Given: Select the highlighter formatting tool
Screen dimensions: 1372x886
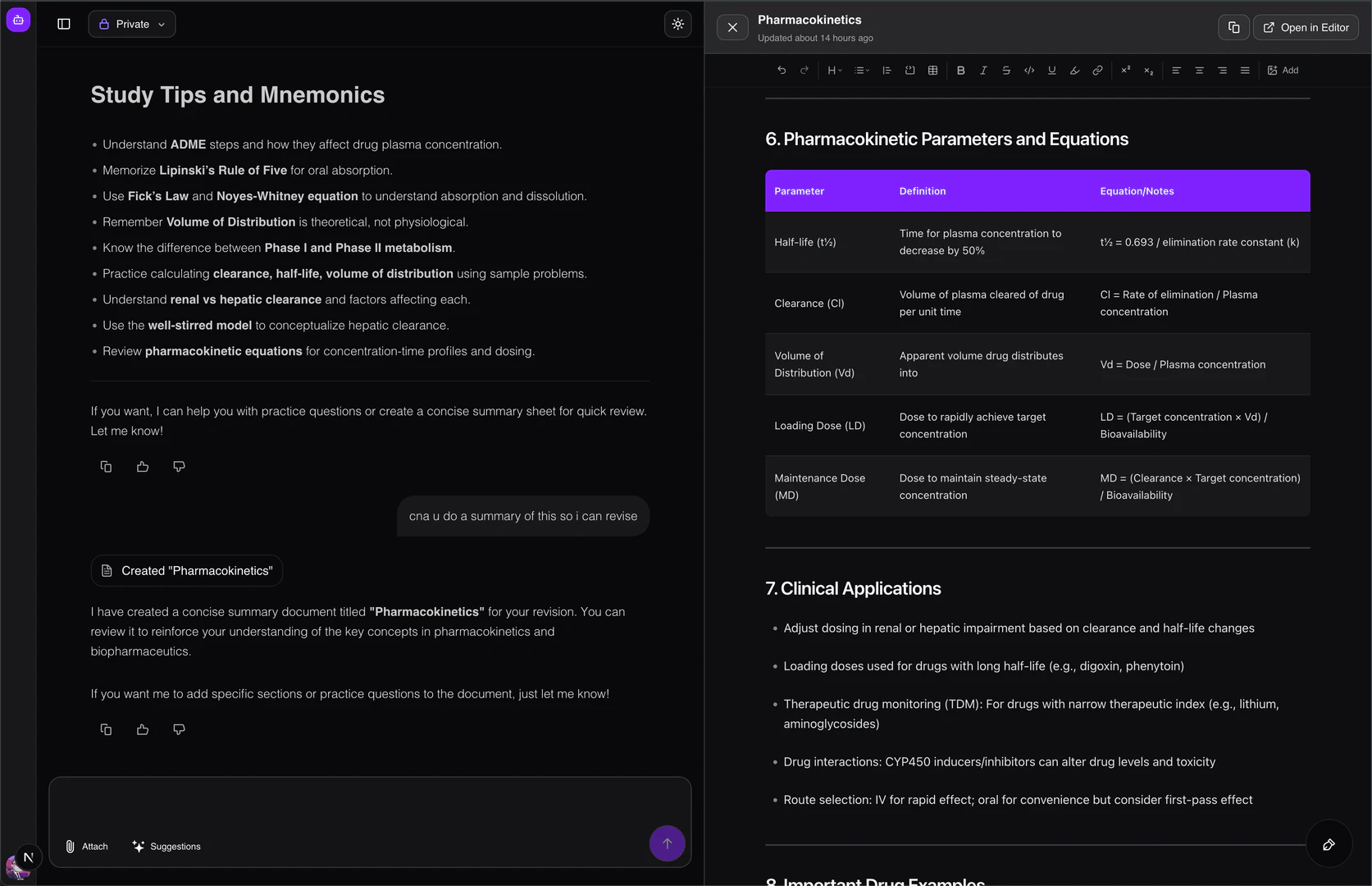Looking at the screenshot, I should [1074, 70].
